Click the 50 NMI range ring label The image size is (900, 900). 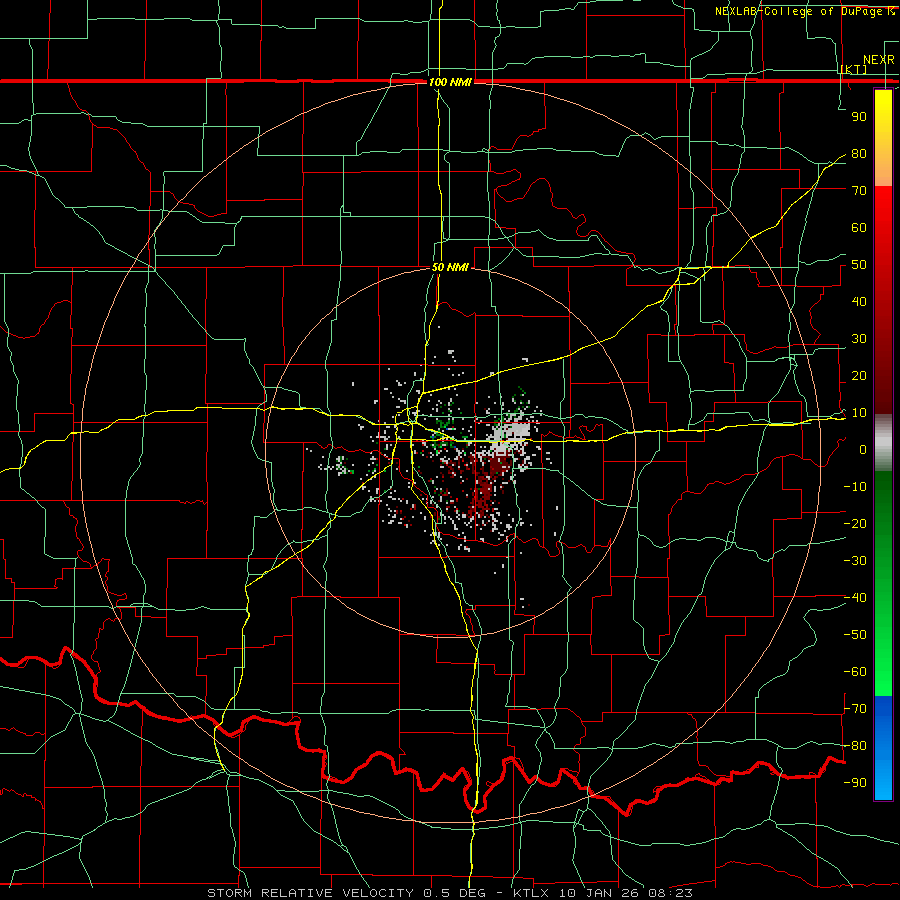click(x=450, y=267)
